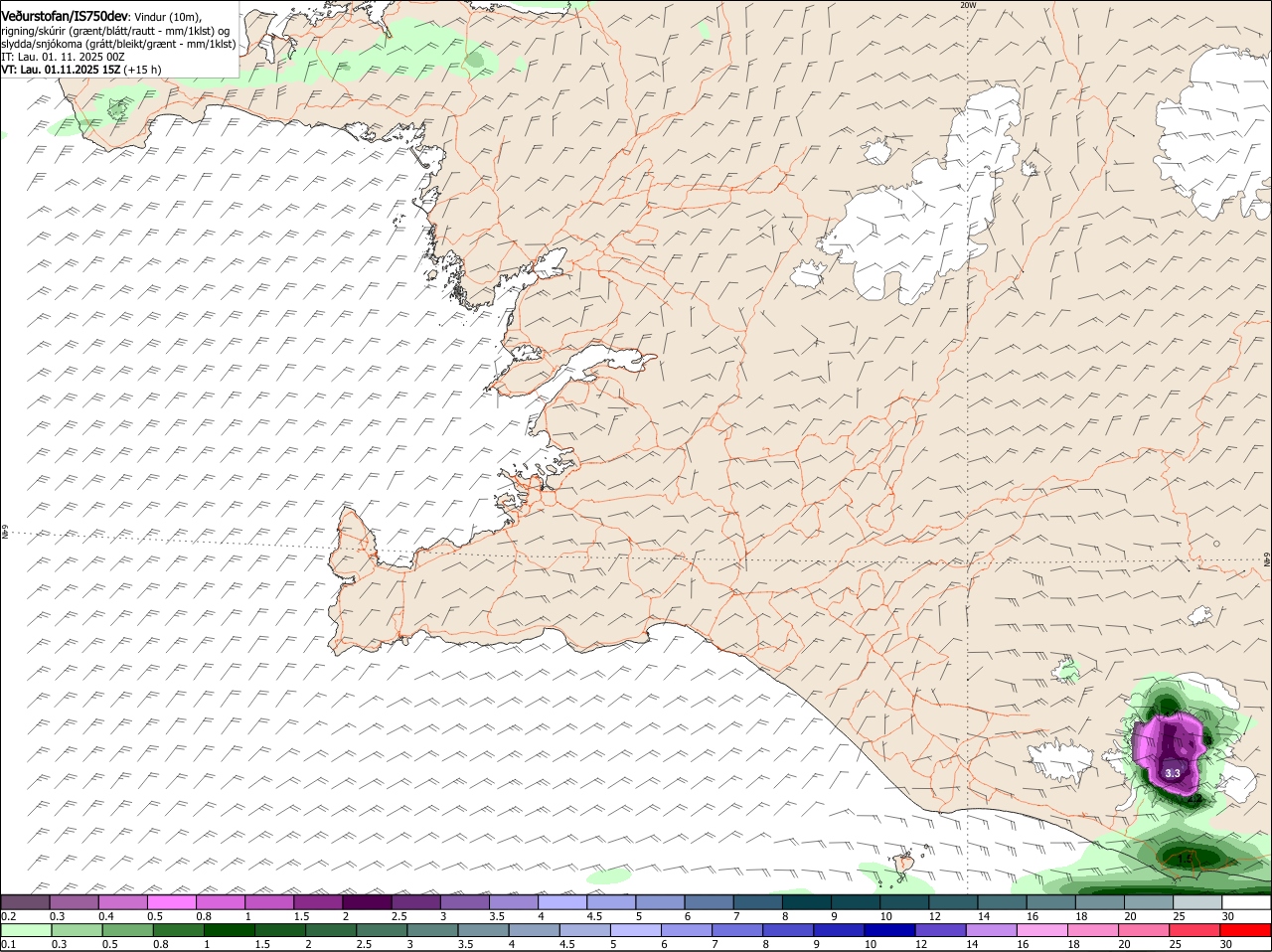Select the dark teal 8 swatch in snow scale

click(x=807, y=901)
